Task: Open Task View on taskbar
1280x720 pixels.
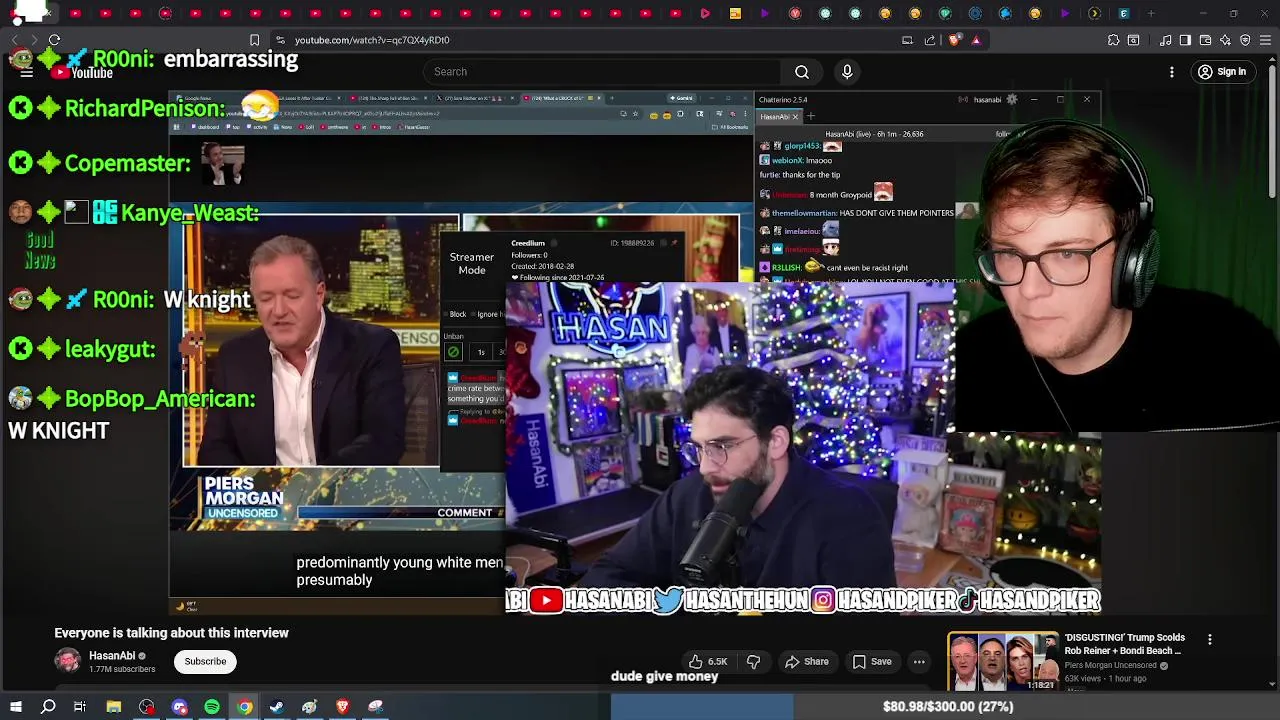Action: pyautogui.click(x=80, y=707)
